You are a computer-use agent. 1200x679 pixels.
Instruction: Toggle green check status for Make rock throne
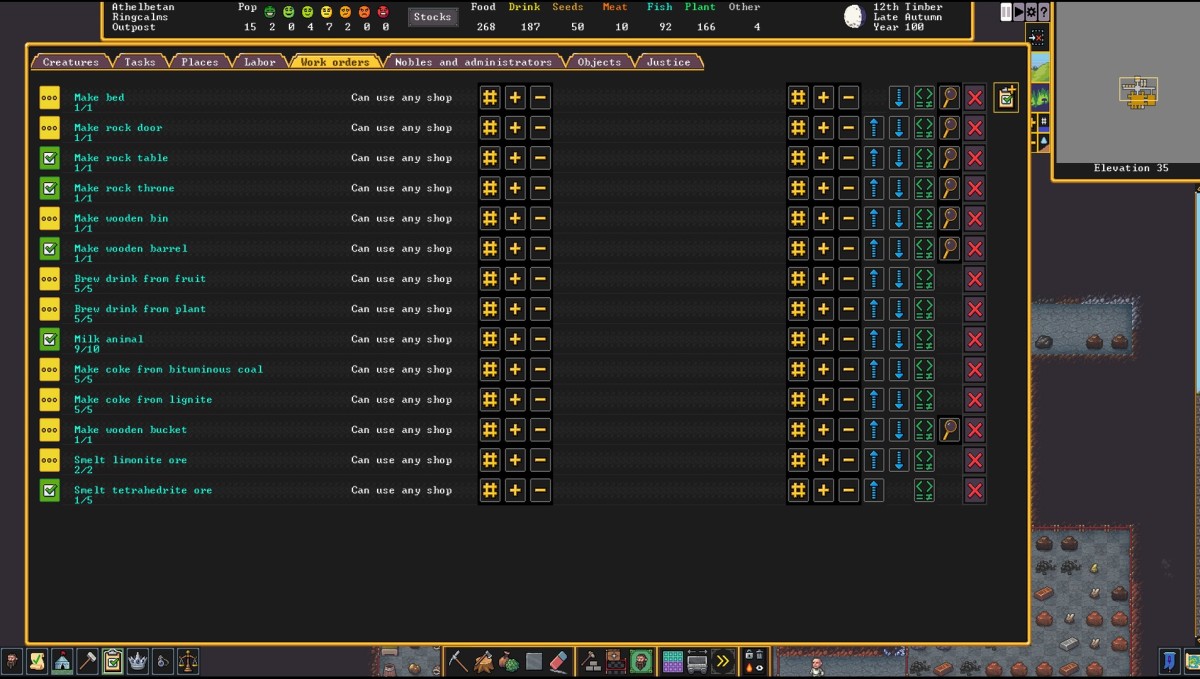point(50,188)
